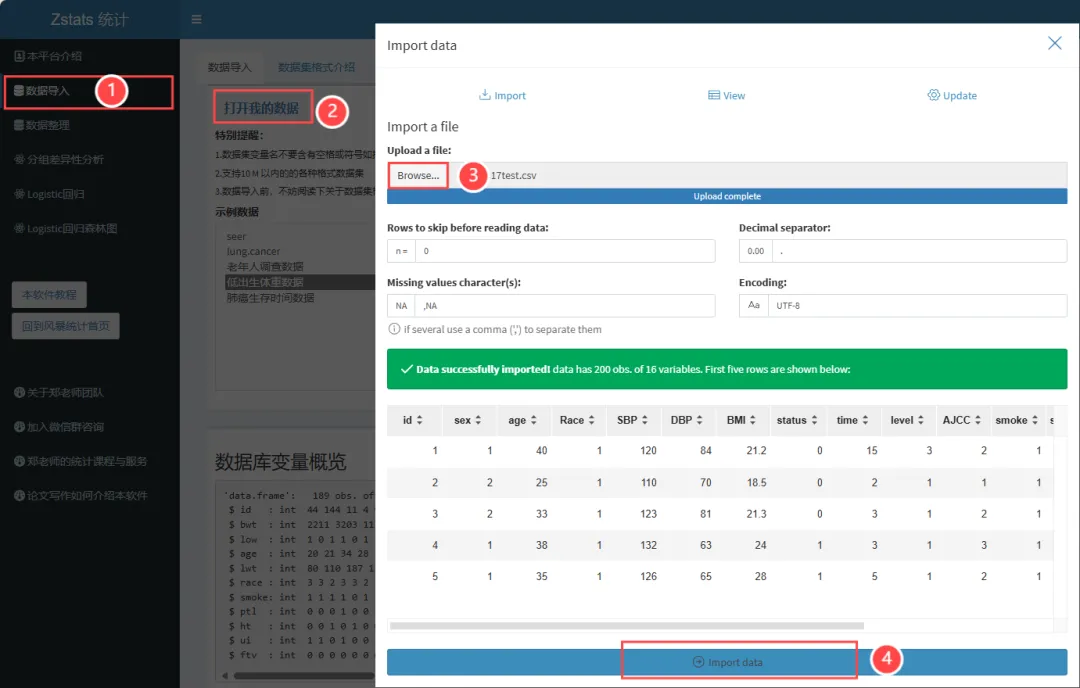Switch to the Update tab
Screen dimensions: 1080x688
[x=952, y=95]
